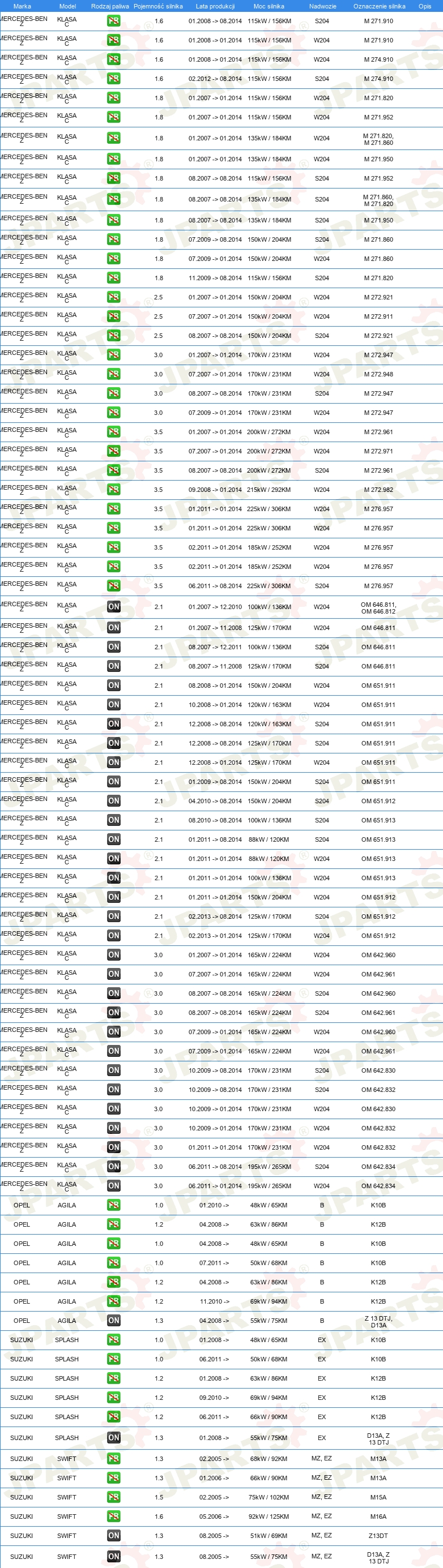Click the diesel ON icon in the Suzuki Splash 1.3 row
This screenshot has width=443, height=1568.
coord(113,1438)
